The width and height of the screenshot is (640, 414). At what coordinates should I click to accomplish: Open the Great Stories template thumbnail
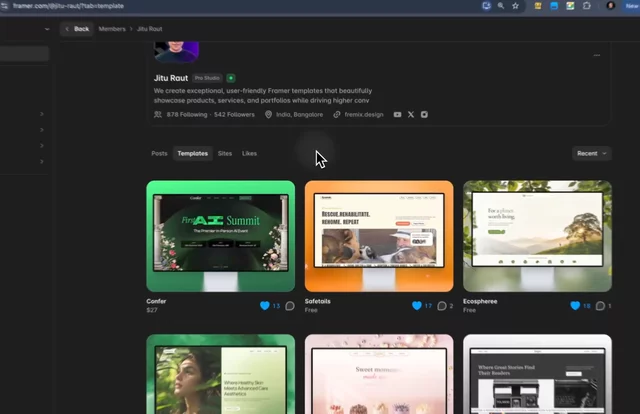(537, 374)
